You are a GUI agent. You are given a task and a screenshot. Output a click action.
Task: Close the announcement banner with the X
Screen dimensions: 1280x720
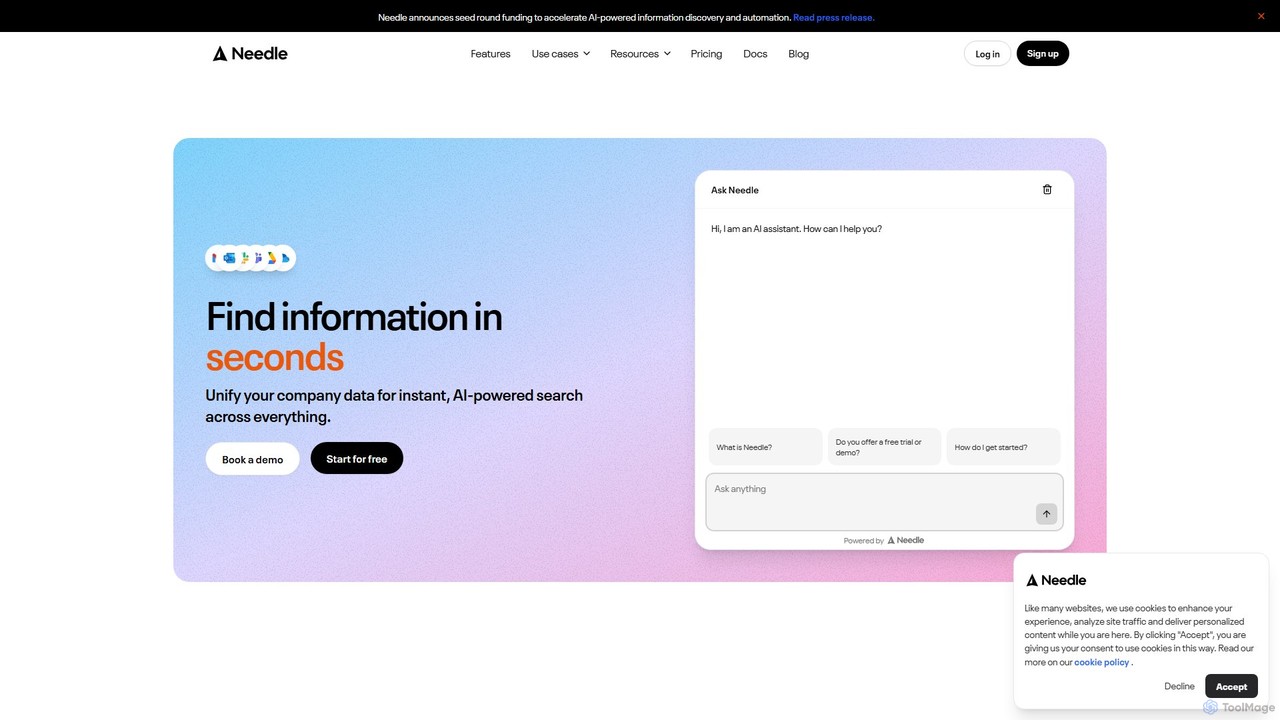click(1261, 16)
